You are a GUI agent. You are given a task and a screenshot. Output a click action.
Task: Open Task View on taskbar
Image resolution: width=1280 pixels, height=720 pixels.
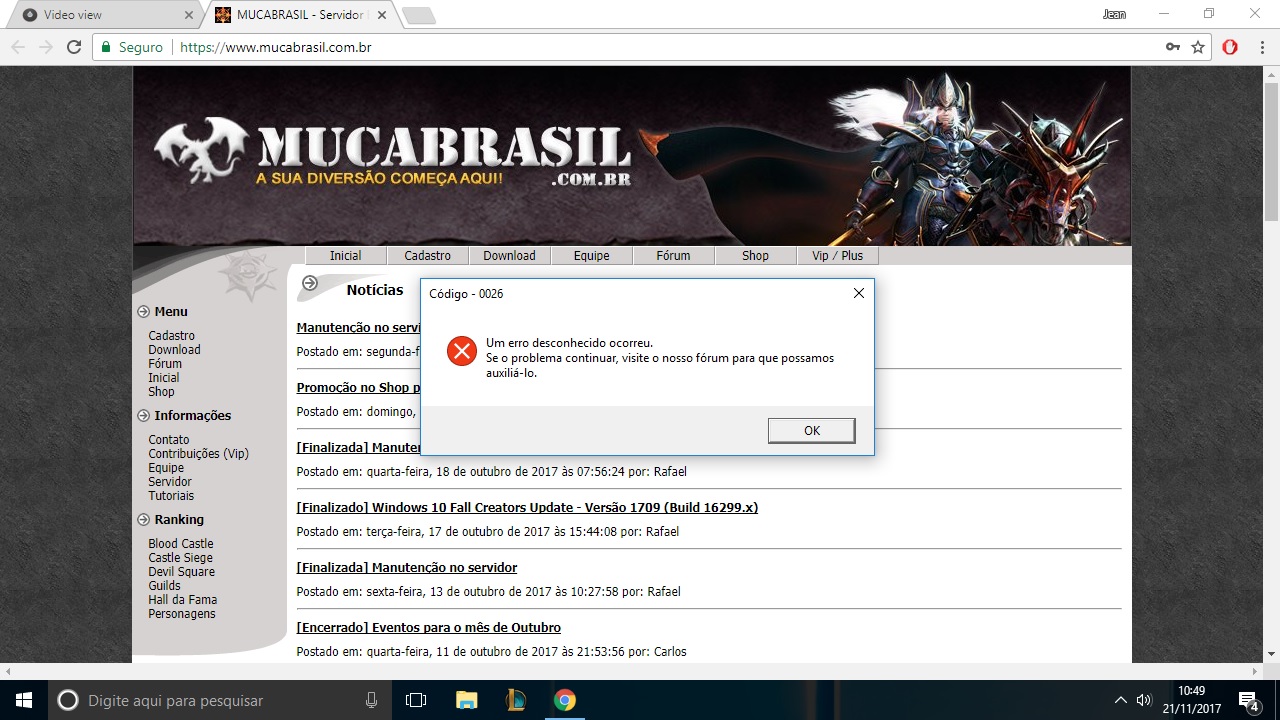[416, 700]
